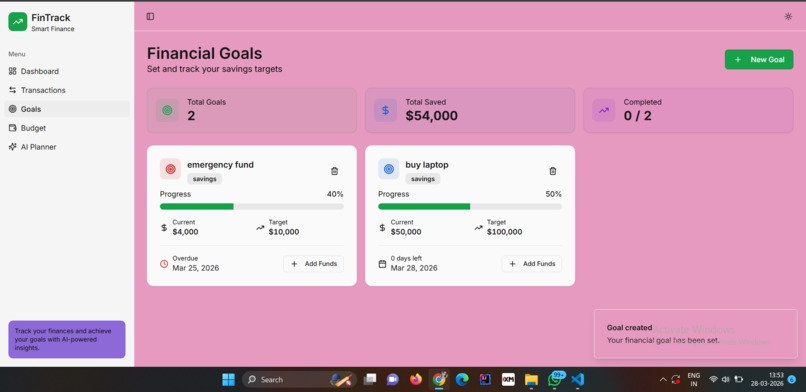
Task: Open AI Planner from the sidebar menu
Action: [67, 147]
